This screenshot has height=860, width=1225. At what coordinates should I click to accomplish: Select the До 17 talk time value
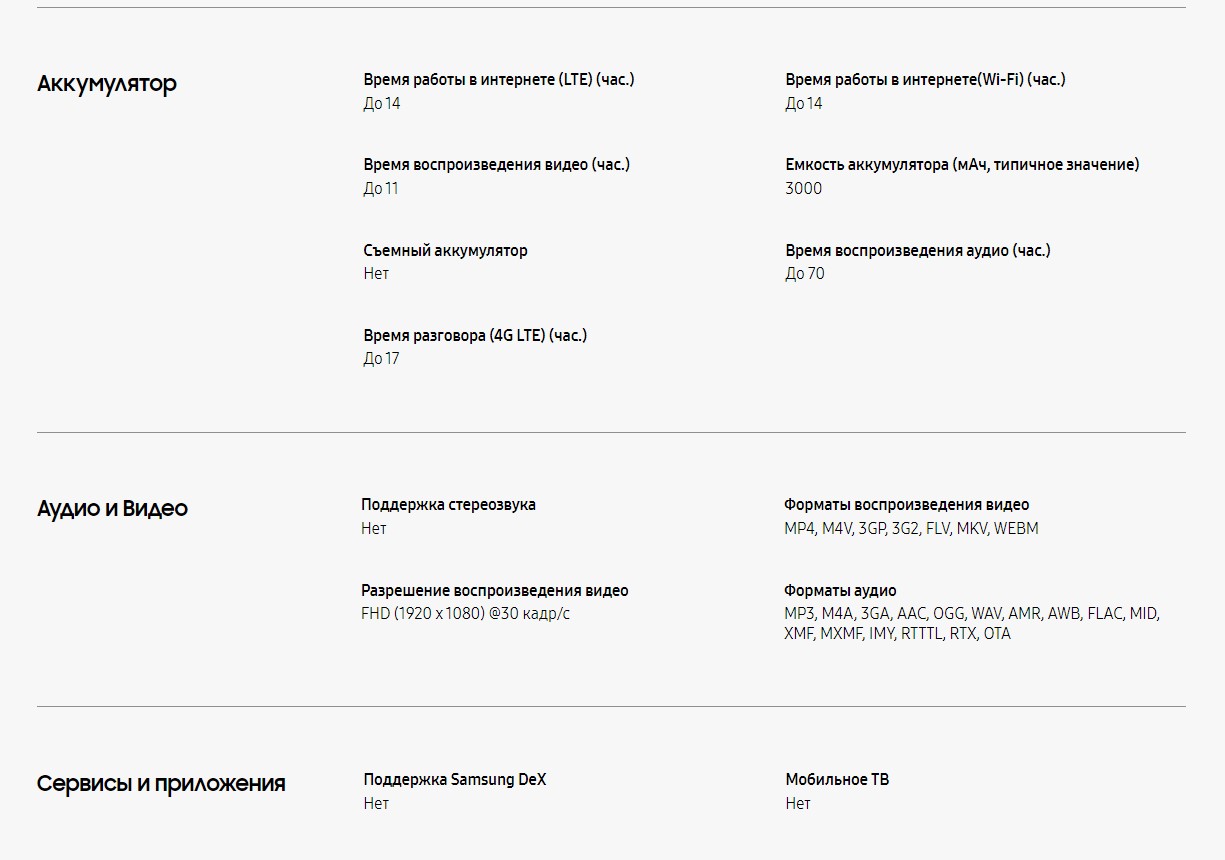[381, 359]
